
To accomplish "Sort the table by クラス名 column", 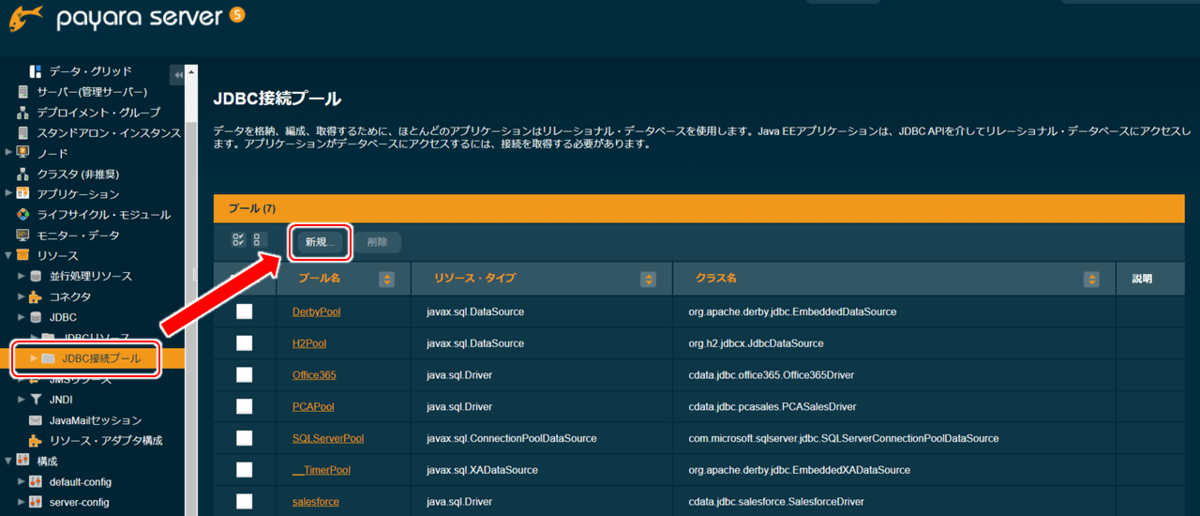I will (1092, 279).
